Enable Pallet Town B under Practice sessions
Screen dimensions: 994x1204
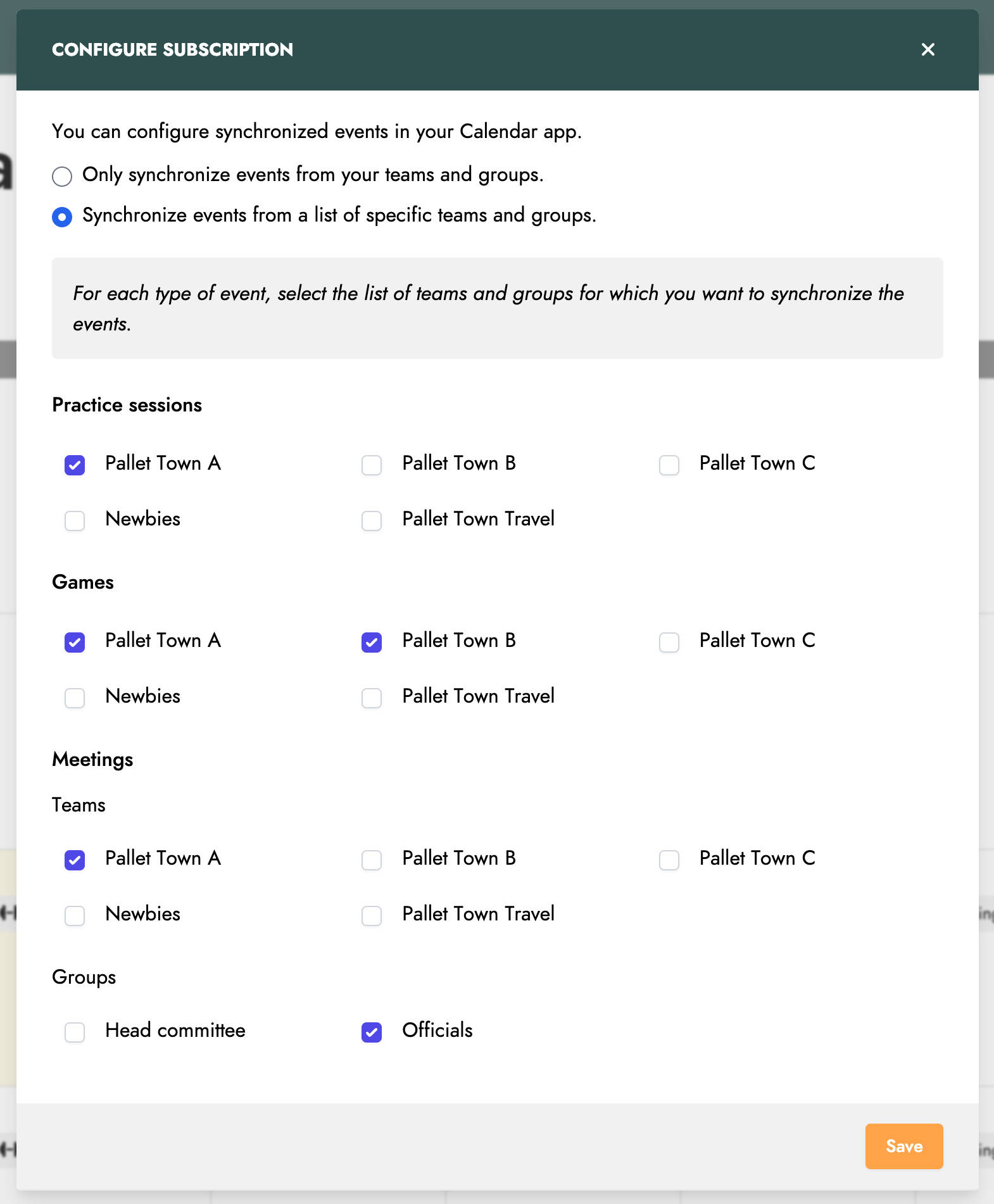(372, 465)
